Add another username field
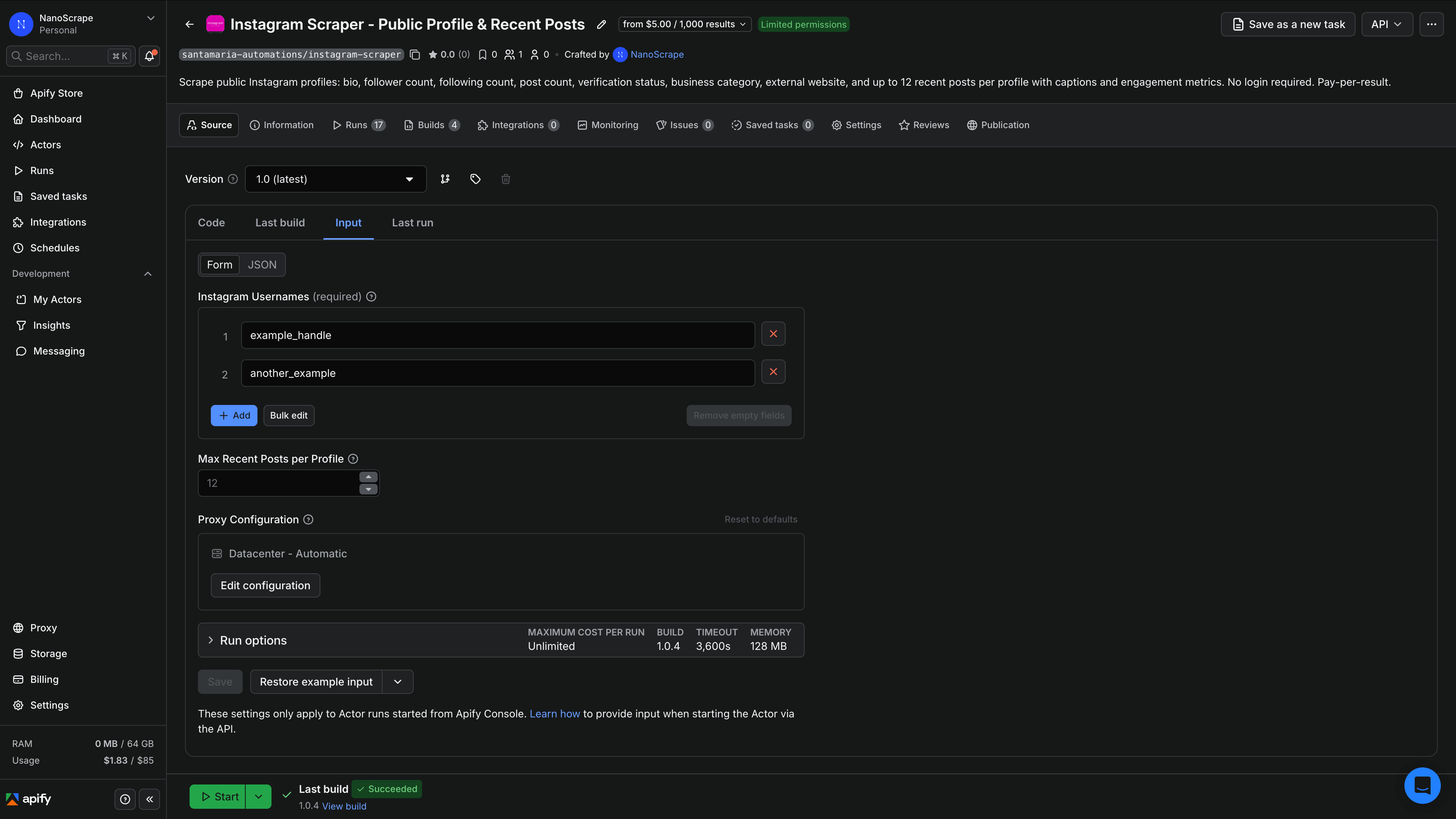The height and width of the screenshot is (819, 1456). [x=234, y=416]
